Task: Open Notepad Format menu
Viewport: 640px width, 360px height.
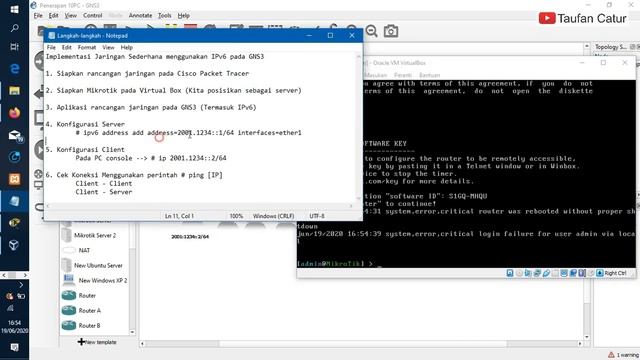Action: [87, 47]
